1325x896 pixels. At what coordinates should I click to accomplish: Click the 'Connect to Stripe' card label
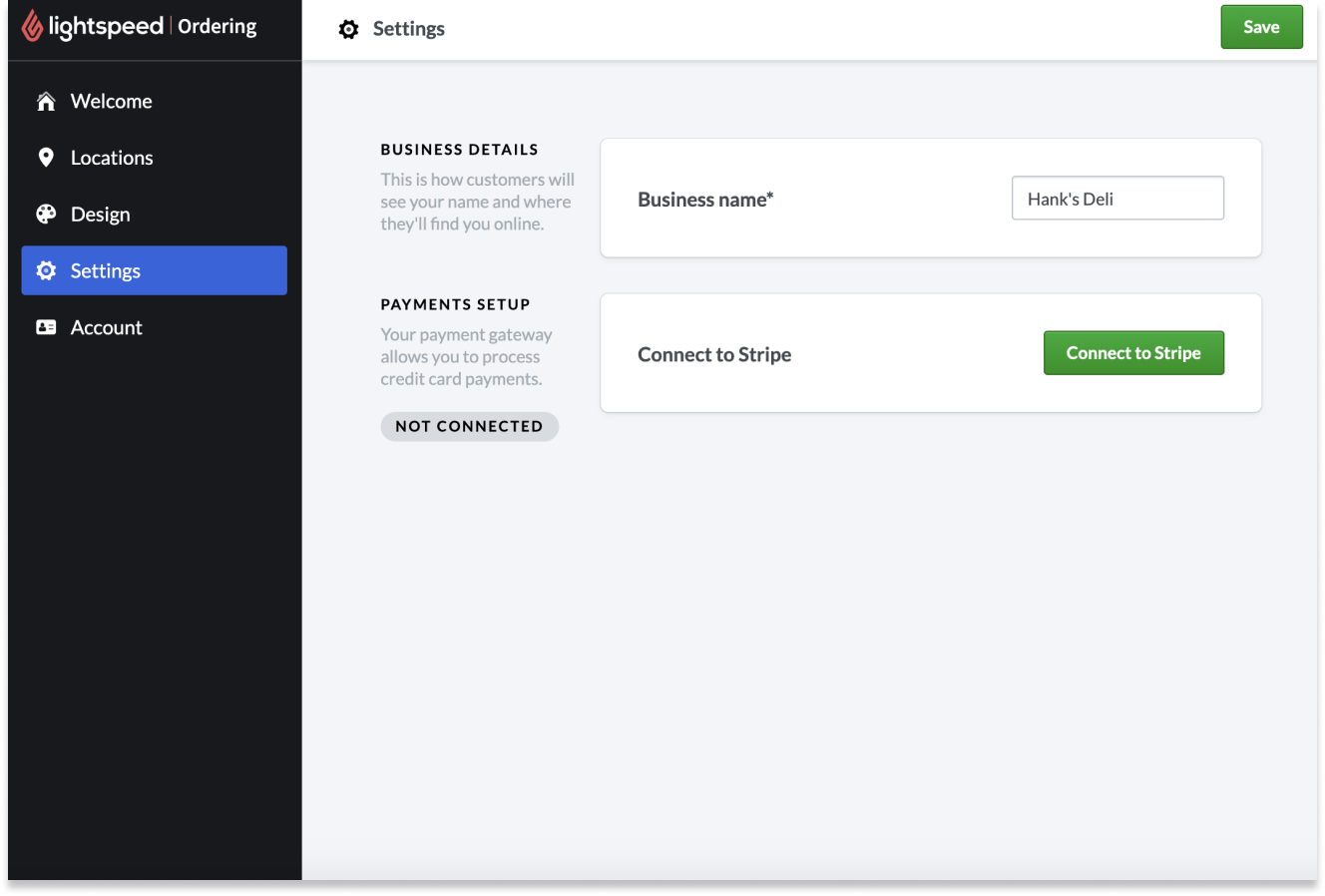(x=714, y=354)
